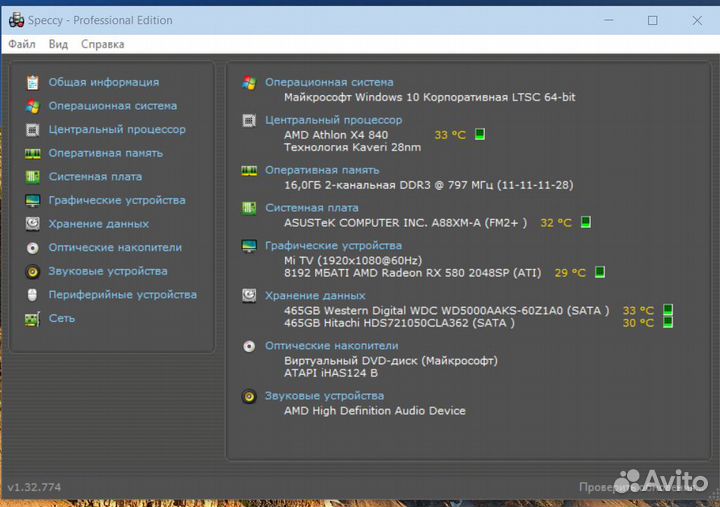720x507 pixels.
Task: Open Графические устройства sidebar section
Action: [117, 200]
